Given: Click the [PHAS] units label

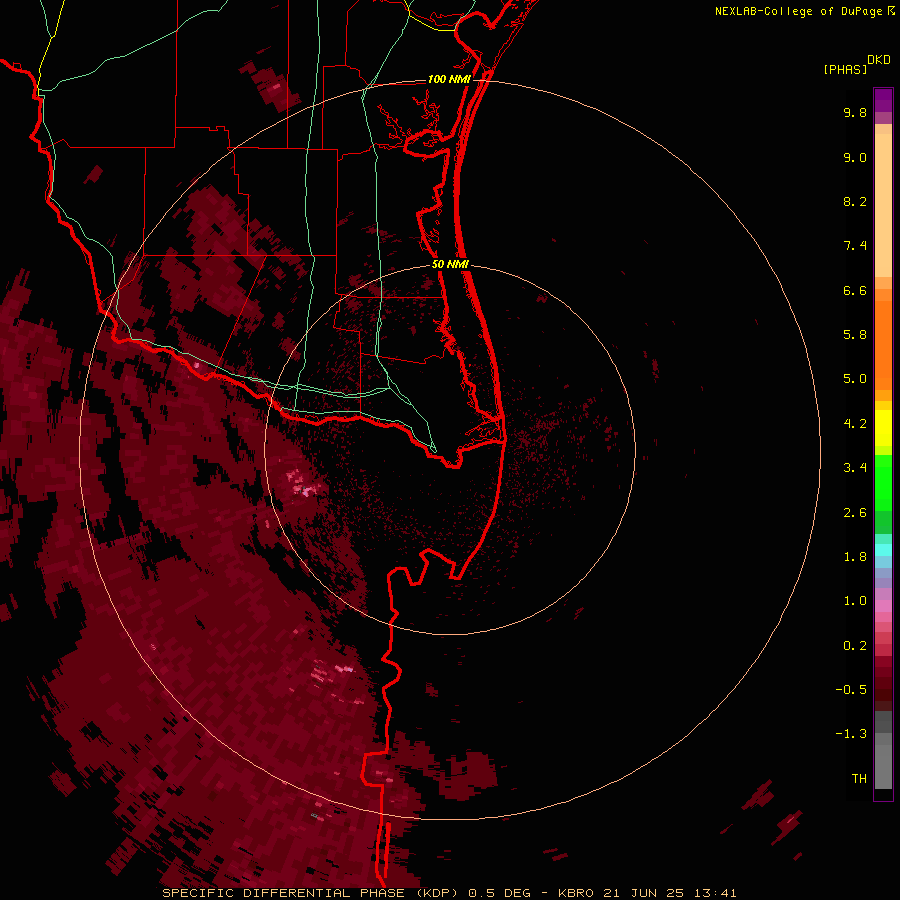Looking at the screenshot, I should [x=845, y=70].
